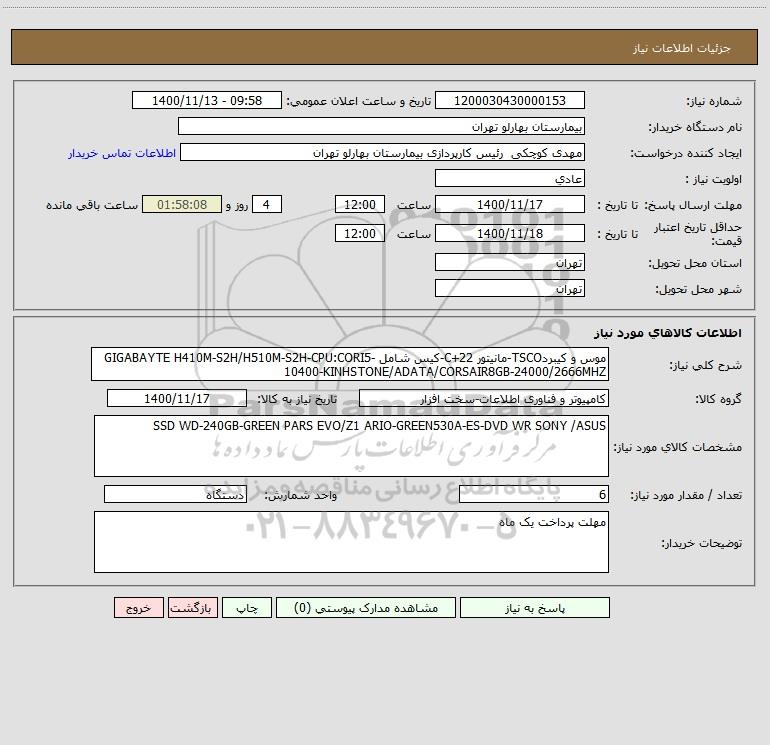The image size is (770, 745).
Task: Select the need number field 1200030430000153
Action: point(510,101)
